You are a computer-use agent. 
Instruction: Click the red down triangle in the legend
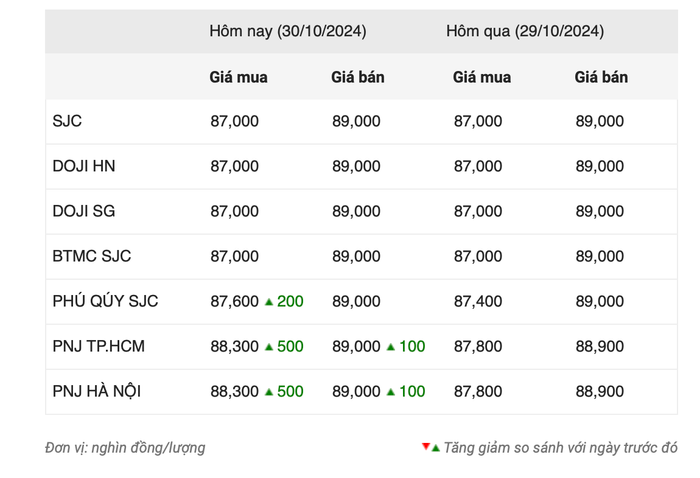click(426, 446)
